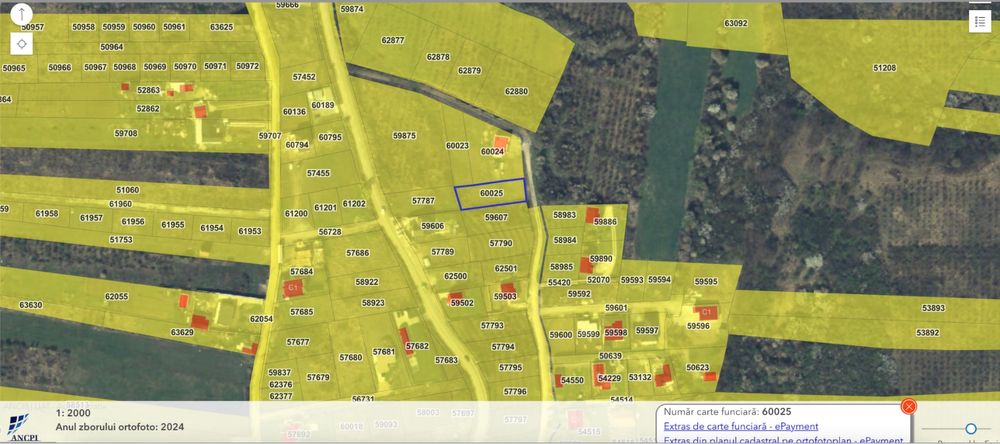Click the map transparency slider handle

971,428
